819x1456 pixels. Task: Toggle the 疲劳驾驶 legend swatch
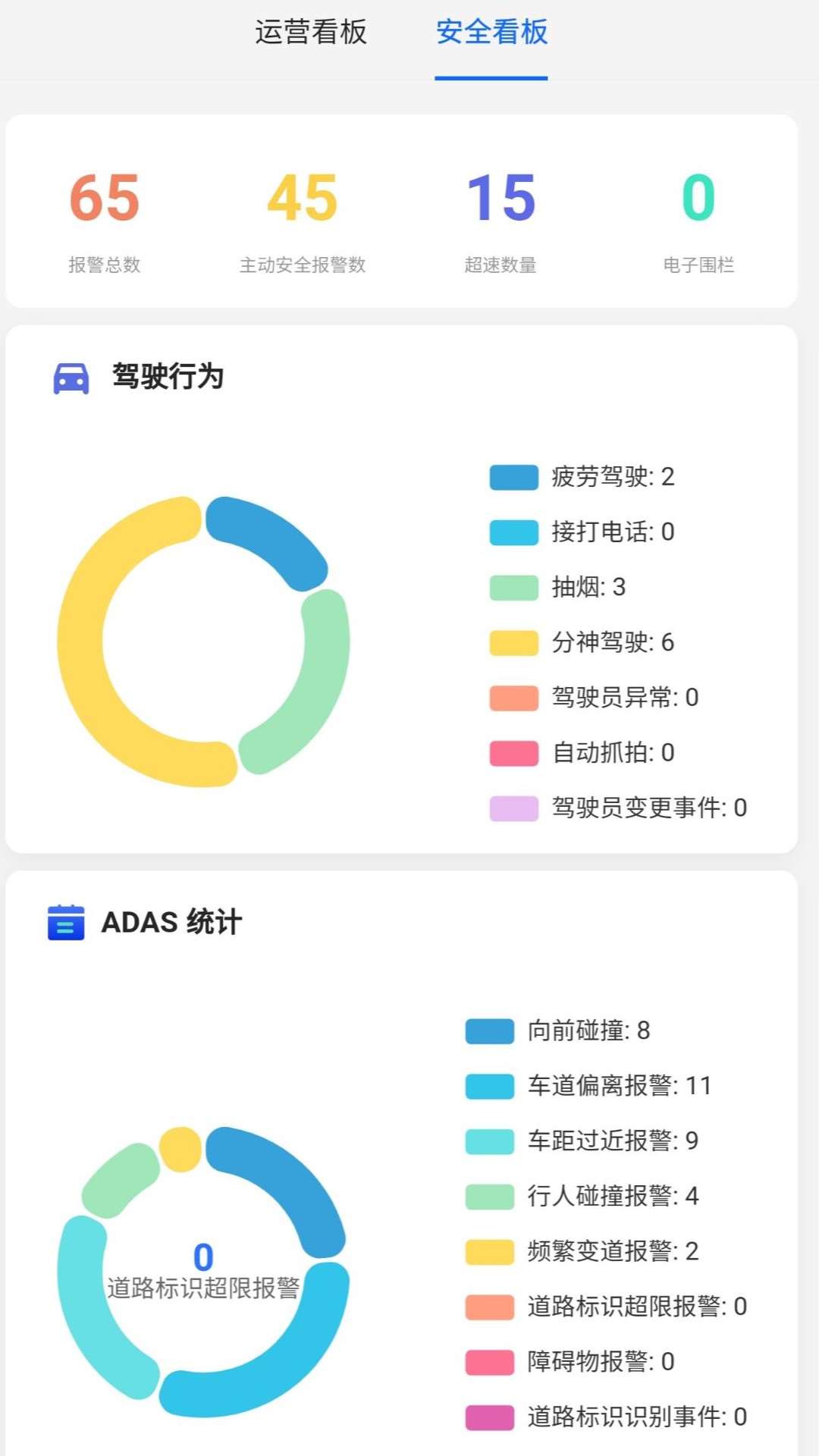click(x=513, y=477)
